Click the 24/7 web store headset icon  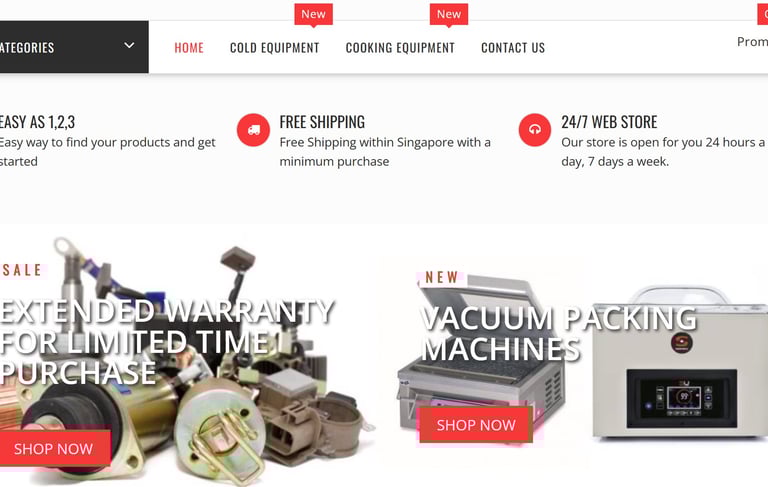535,130
